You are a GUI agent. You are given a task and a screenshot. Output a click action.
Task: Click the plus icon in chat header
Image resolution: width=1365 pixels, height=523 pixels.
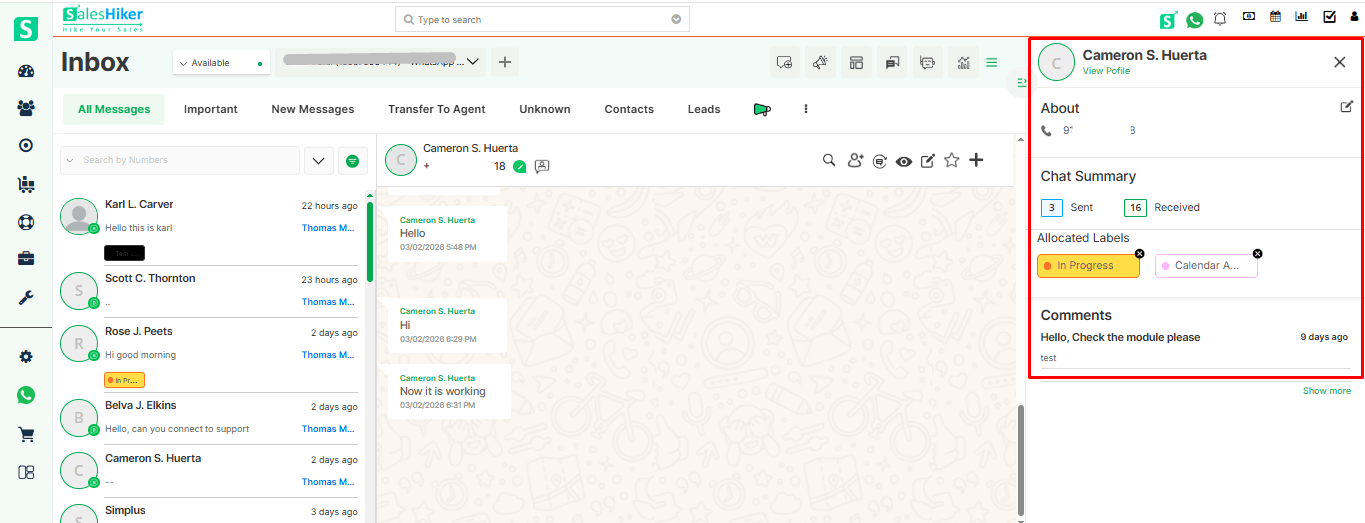[977, 160]
